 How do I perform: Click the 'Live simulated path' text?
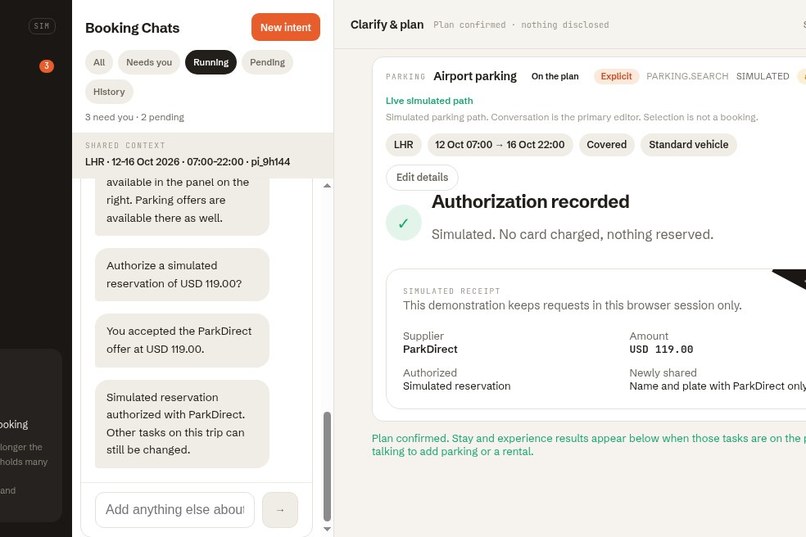tap(429, 101)
